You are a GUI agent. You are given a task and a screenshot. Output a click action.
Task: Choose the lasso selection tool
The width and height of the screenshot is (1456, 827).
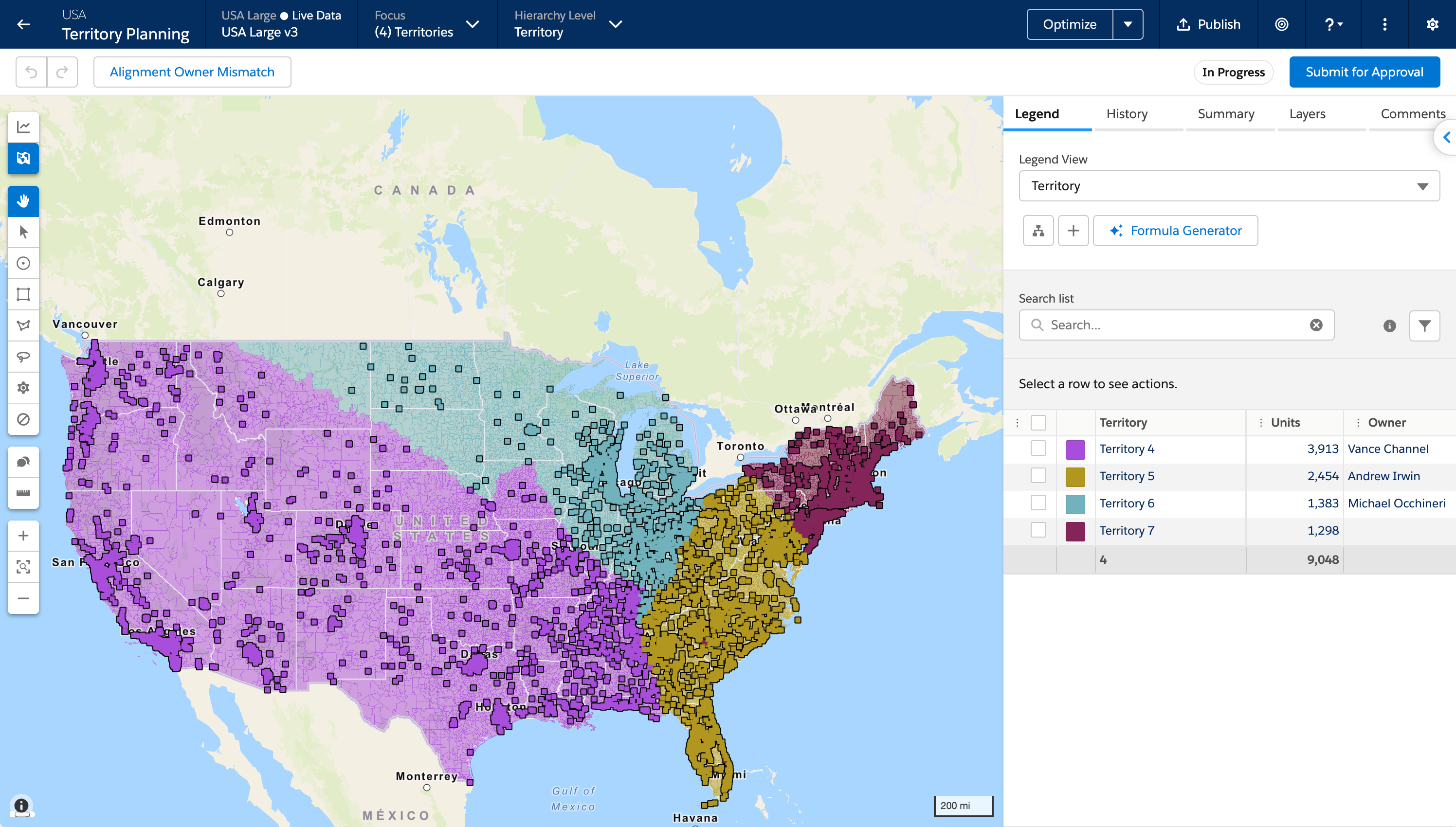pyautogui.click(x=23, y=357)
